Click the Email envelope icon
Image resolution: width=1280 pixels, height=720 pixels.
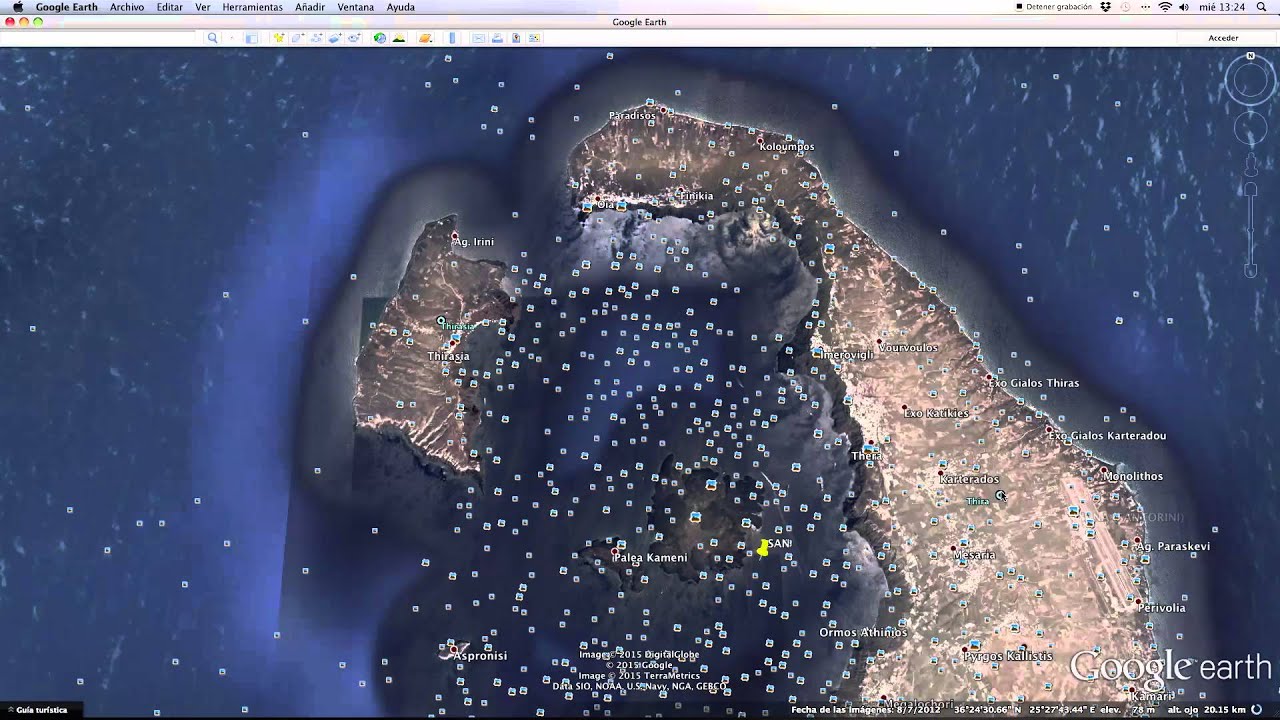click(478, 38)
